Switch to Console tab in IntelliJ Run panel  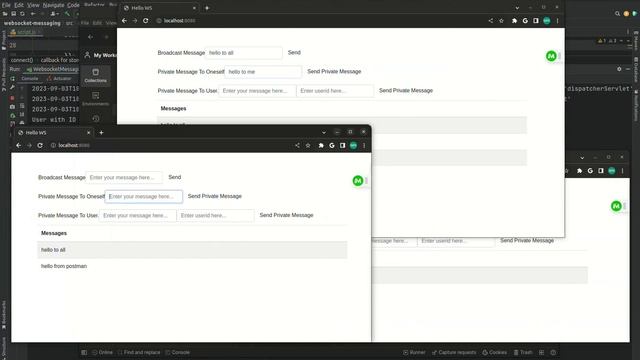point(29,78)
